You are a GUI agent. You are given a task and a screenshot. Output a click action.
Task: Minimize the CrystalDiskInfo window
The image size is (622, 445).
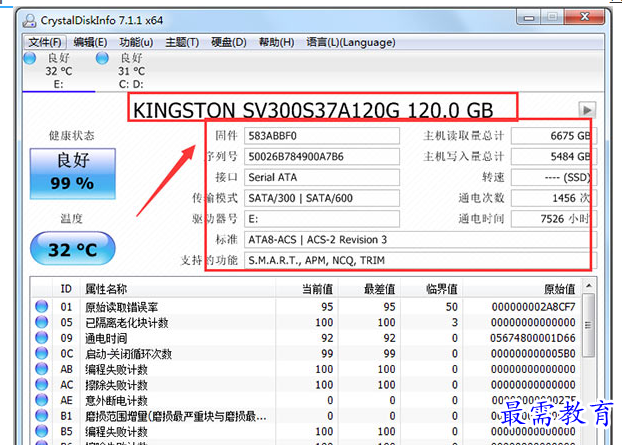tap(529, 17)
